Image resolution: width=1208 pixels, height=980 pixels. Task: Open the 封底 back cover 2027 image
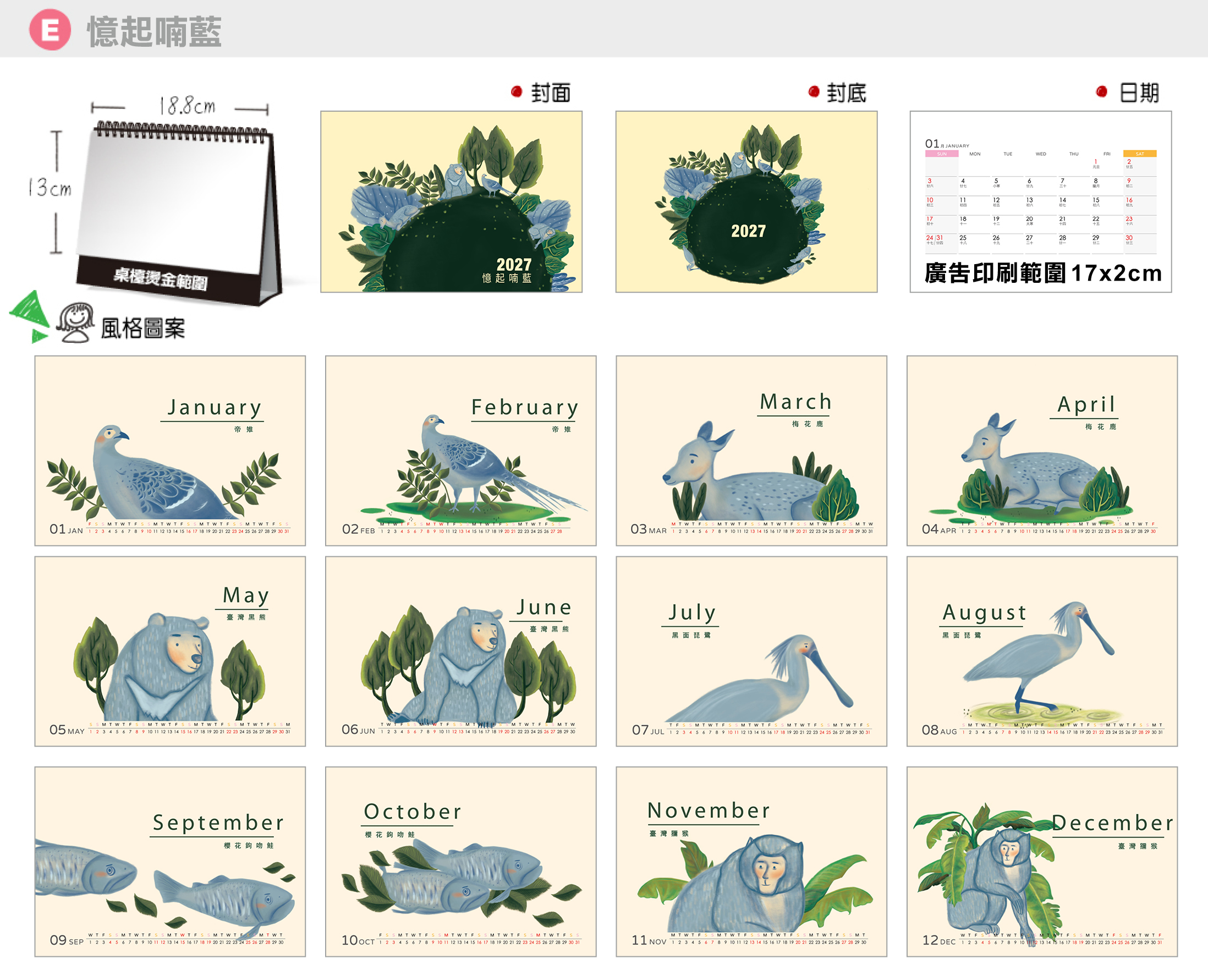pyautogui.click(x=746, y=201)
